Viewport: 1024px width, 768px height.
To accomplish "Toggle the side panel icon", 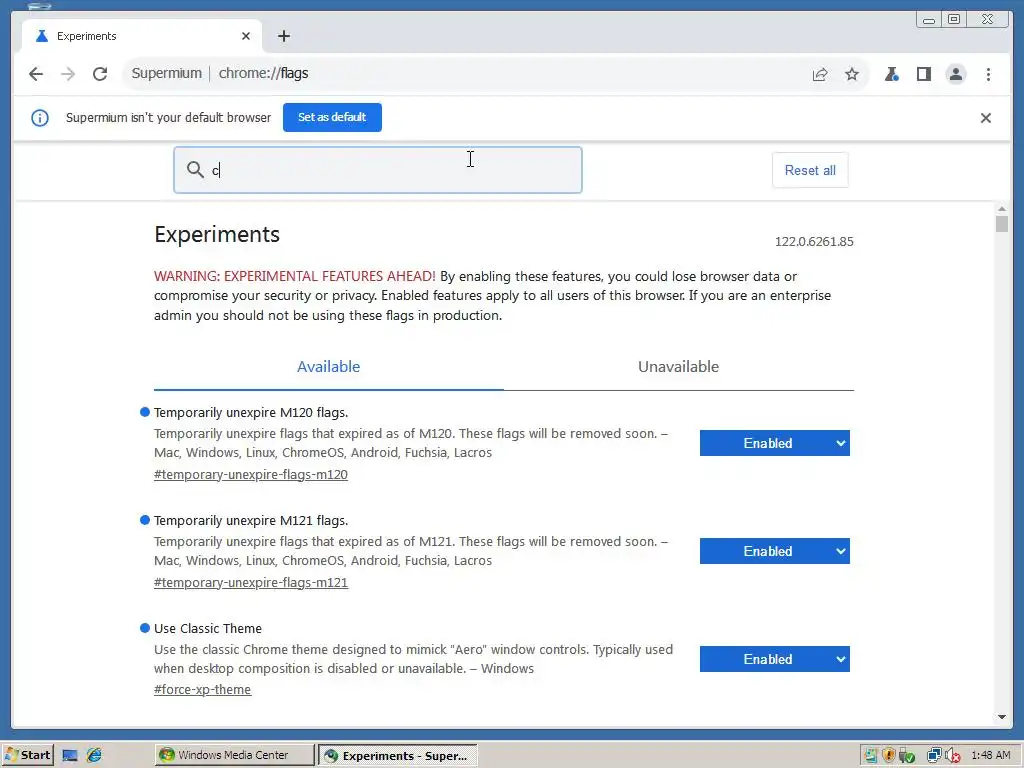I will tap(923, 74).
